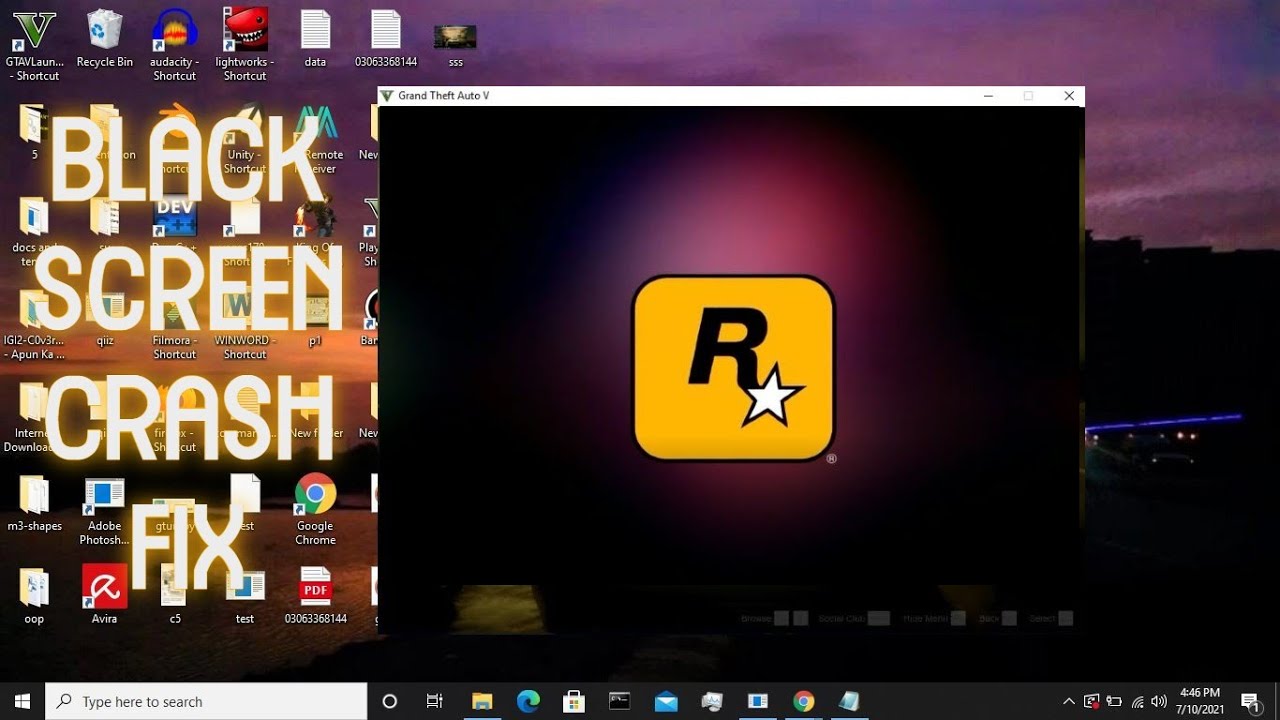
Task: Close the Grand Theft Auto V window
Action: point(1069,96)
